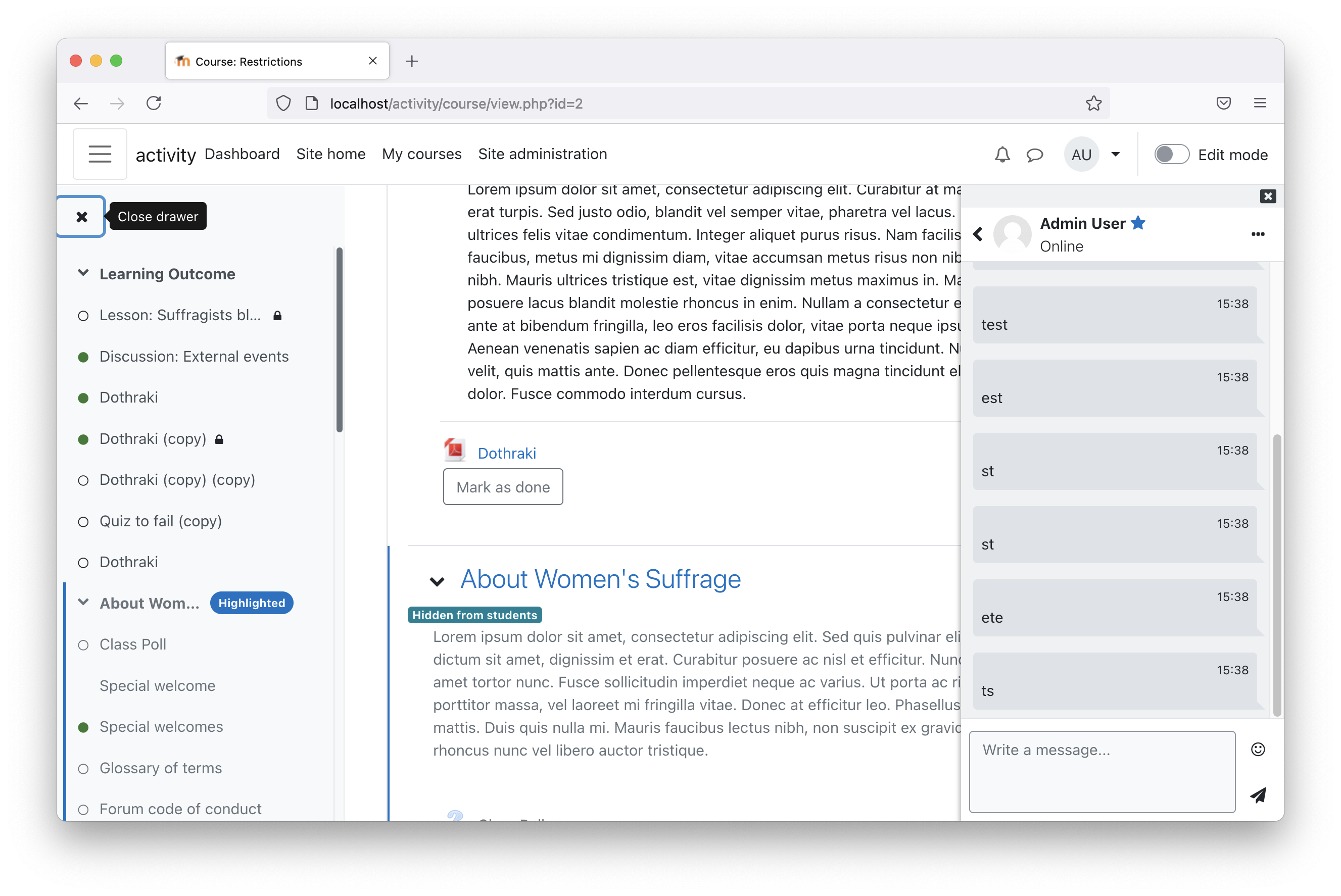Collapse the About Women's Suffrage section chevron

pos(437,582)
